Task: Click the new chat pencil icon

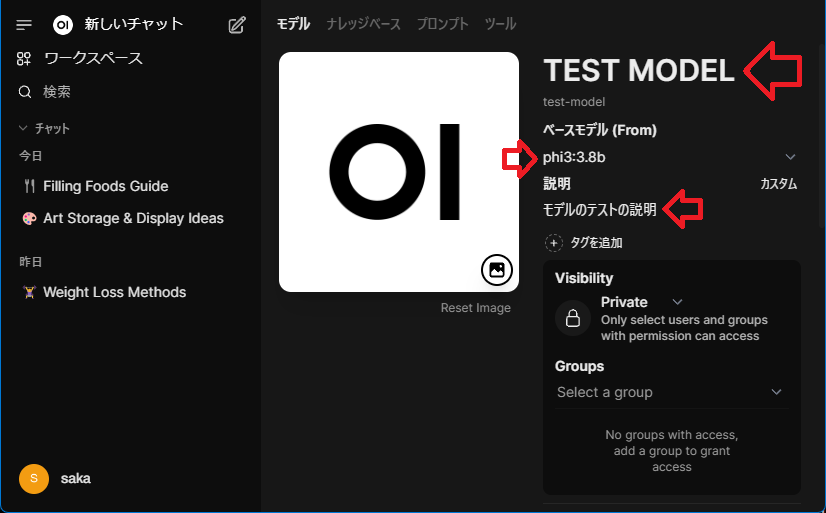Action: [x=237, y=25]
